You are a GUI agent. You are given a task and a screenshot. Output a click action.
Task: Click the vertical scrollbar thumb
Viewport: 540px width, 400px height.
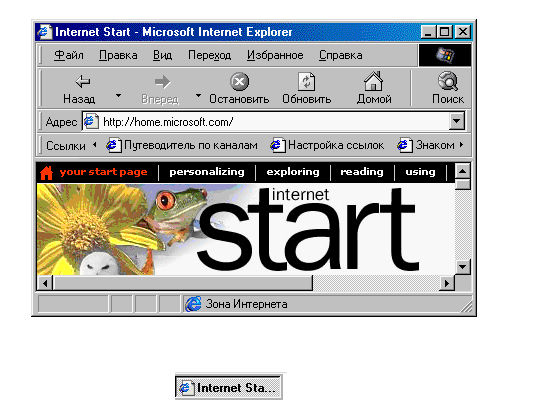463,184
